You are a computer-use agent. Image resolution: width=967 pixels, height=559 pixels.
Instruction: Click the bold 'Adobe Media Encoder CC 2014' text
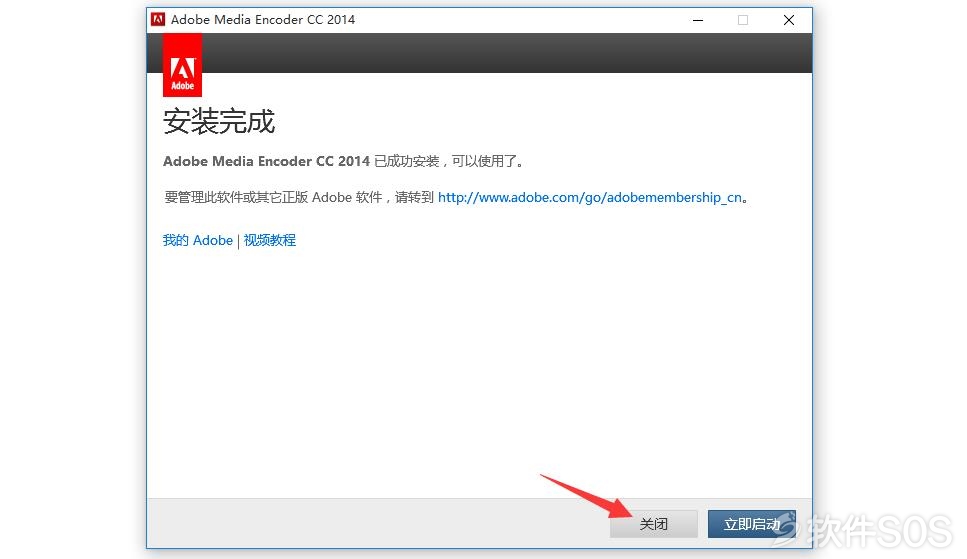(x=266, y=161)
